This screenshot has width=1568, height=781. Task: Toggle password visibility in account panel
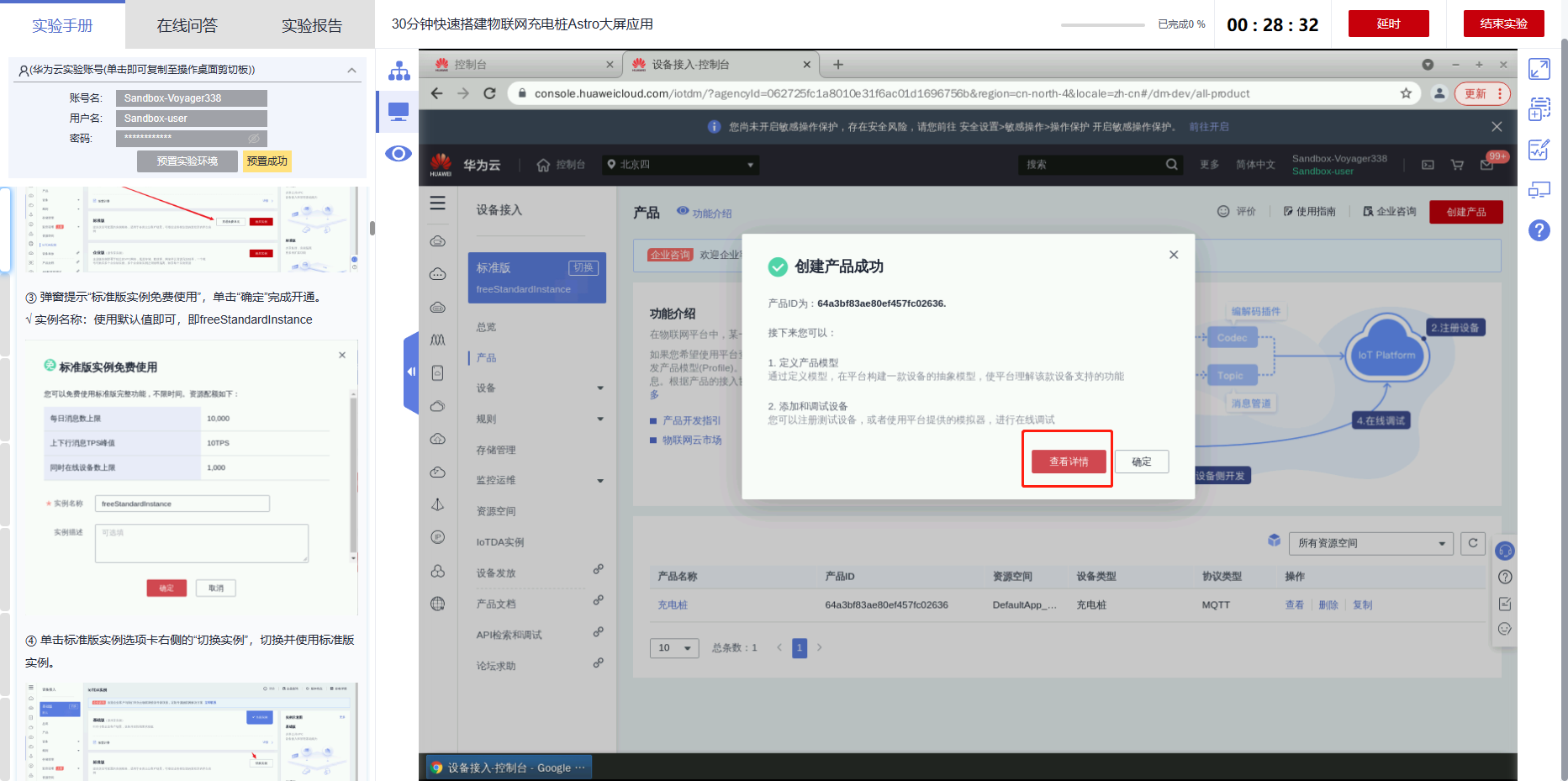[254, 138]
